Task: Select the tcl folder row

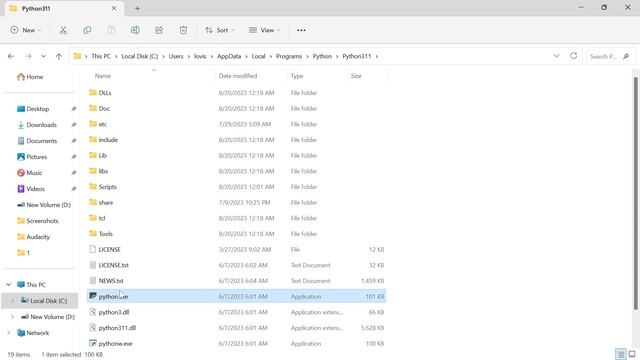Action: (x=236, y=218)
